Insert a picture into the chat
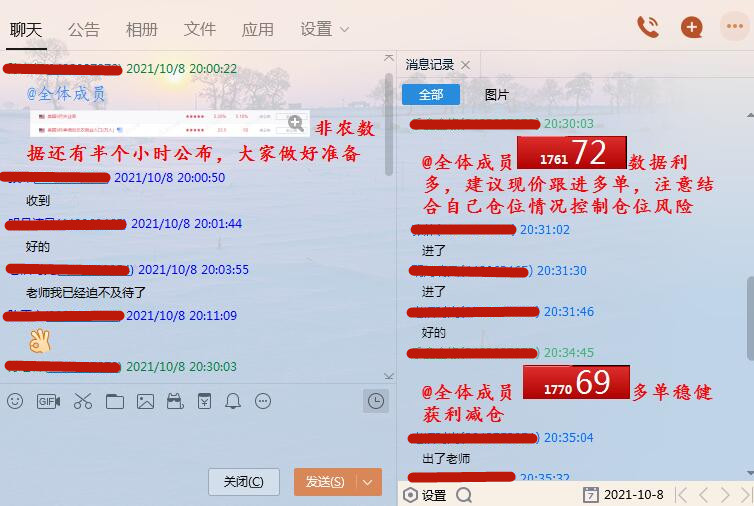This screenshot has width=754, height=506. coord(145,401)
